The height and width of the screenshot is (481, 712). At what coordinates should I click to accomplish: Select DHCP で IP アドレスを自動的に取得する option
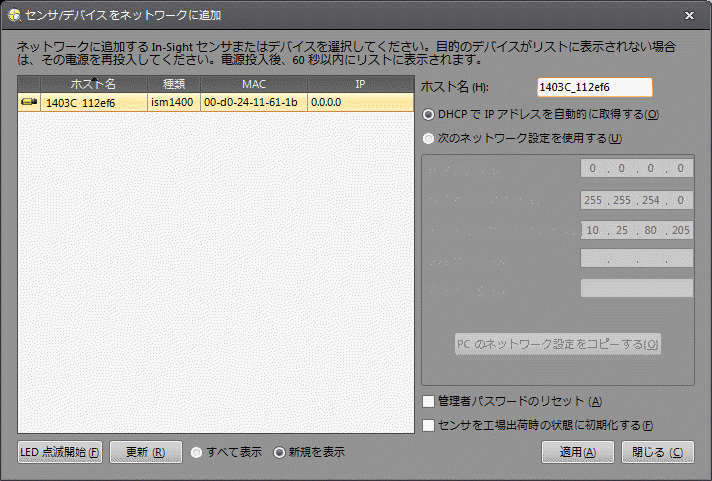[x=429, y=114]
